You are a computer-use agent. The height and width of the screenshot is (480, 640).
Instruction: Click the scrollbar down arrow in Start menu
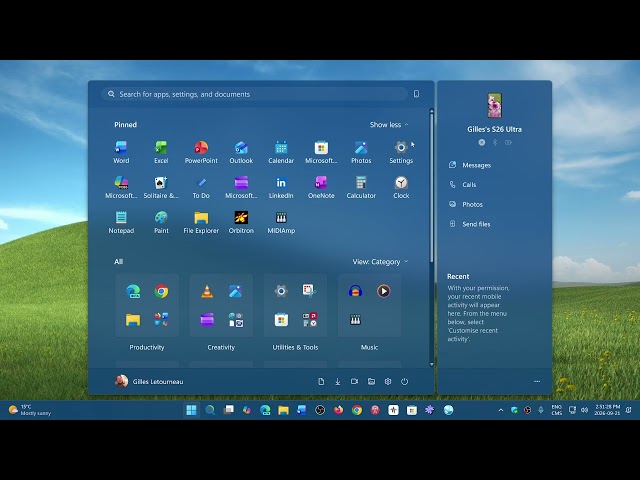[x=431, y=364]
